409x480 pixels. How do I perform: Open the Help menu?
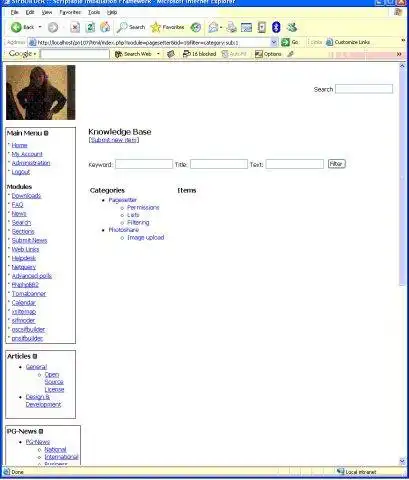(112, 12)
